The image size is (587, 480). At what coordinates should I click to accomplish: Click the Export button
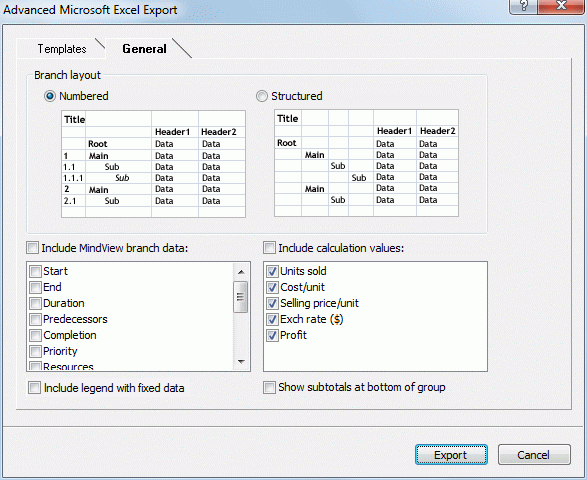pos(451,455)
